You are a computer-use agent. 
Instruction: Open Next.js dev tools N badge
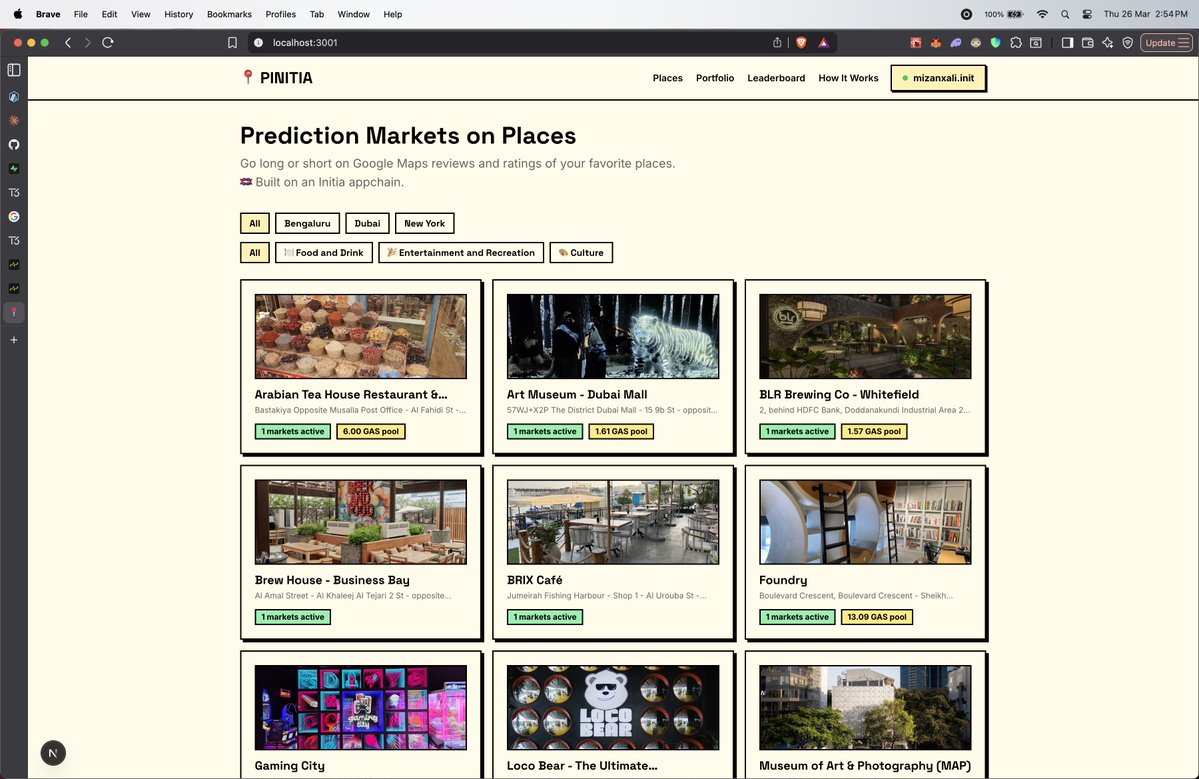53,753
